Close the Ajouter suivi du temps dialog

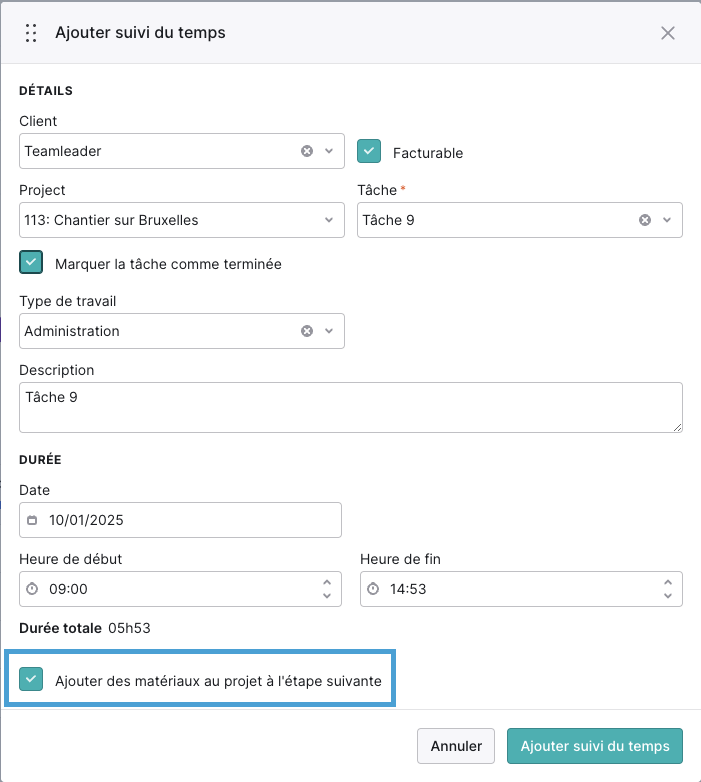[668, 33]
